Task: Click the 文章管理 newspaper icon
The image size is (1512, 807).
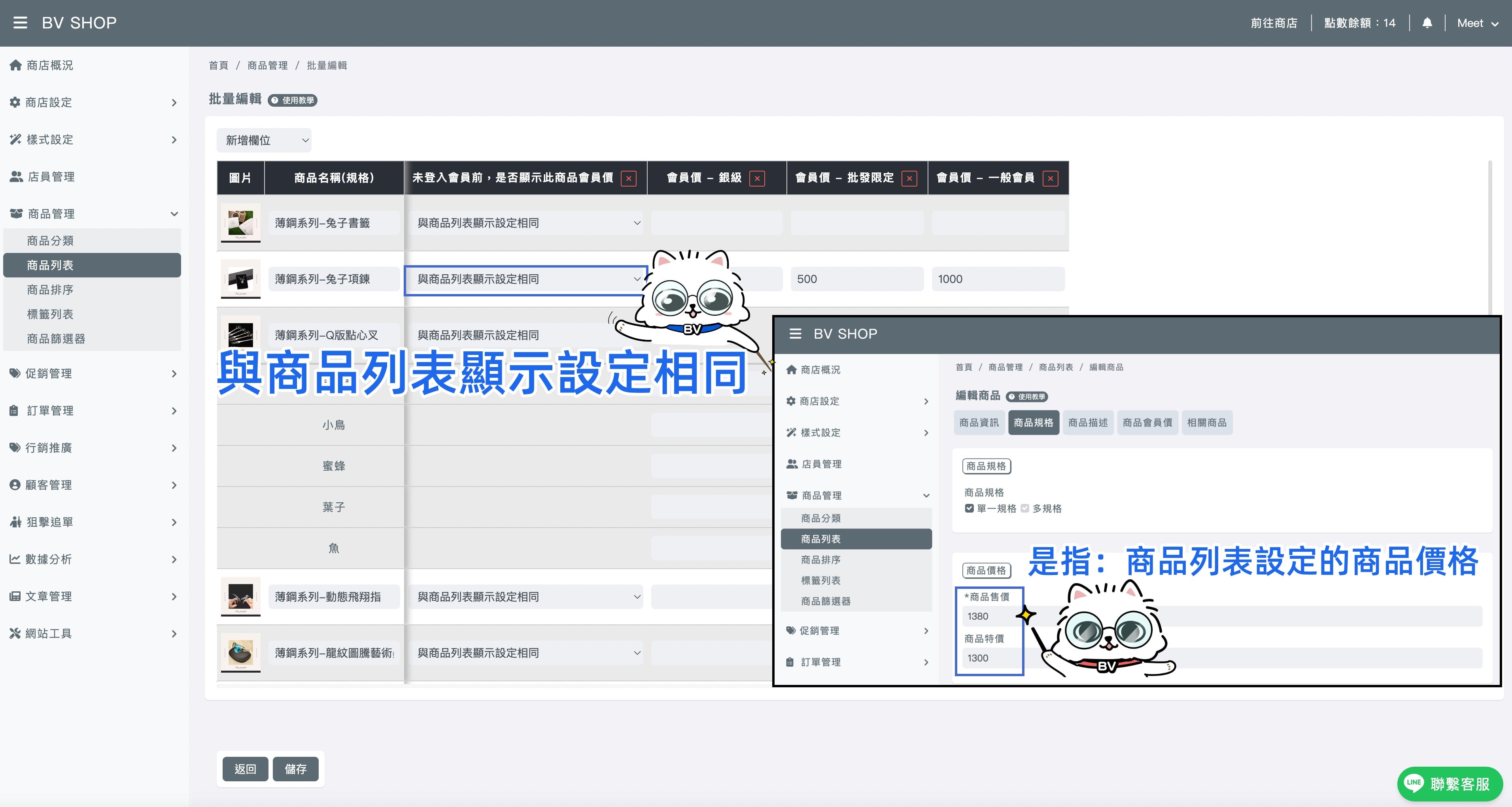Action: tap(15, 596)
